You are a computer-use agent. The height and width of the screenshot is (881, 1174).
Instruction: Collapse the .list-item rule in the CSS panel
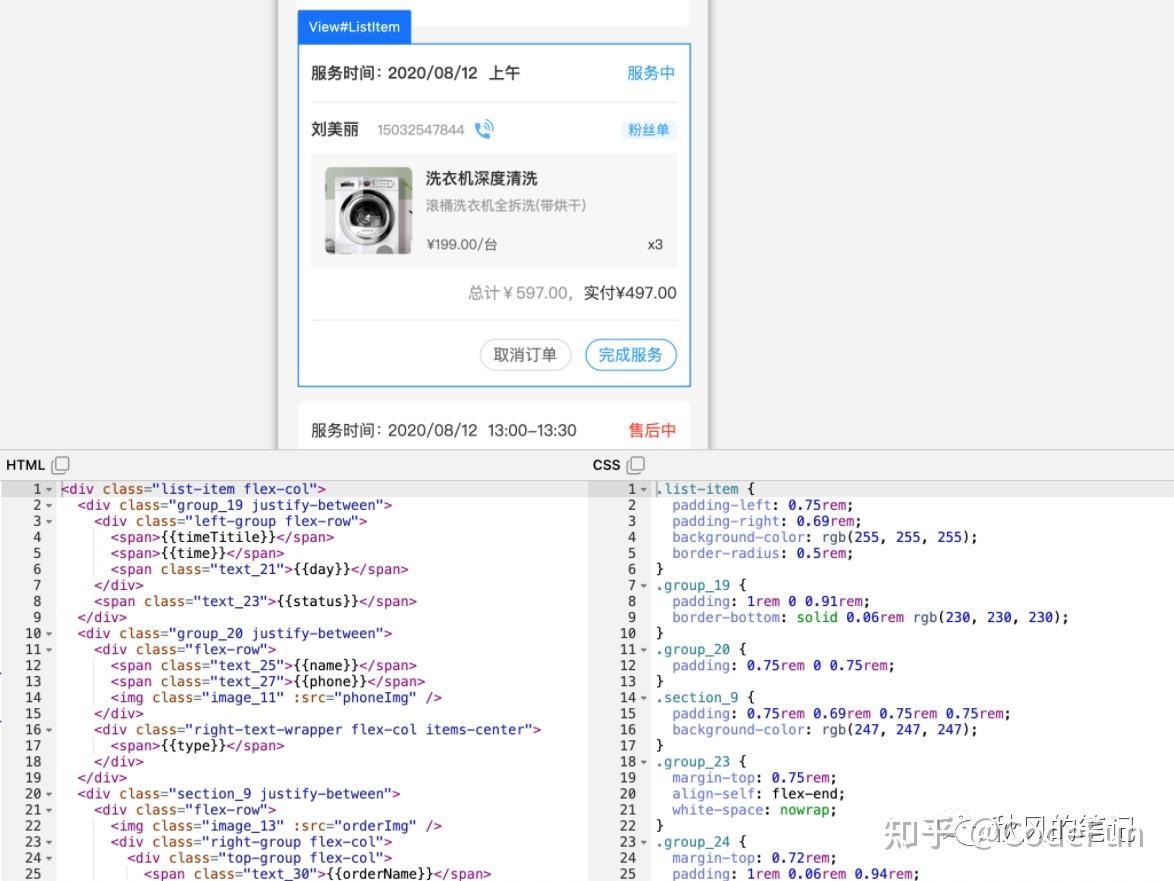(645, 489)
